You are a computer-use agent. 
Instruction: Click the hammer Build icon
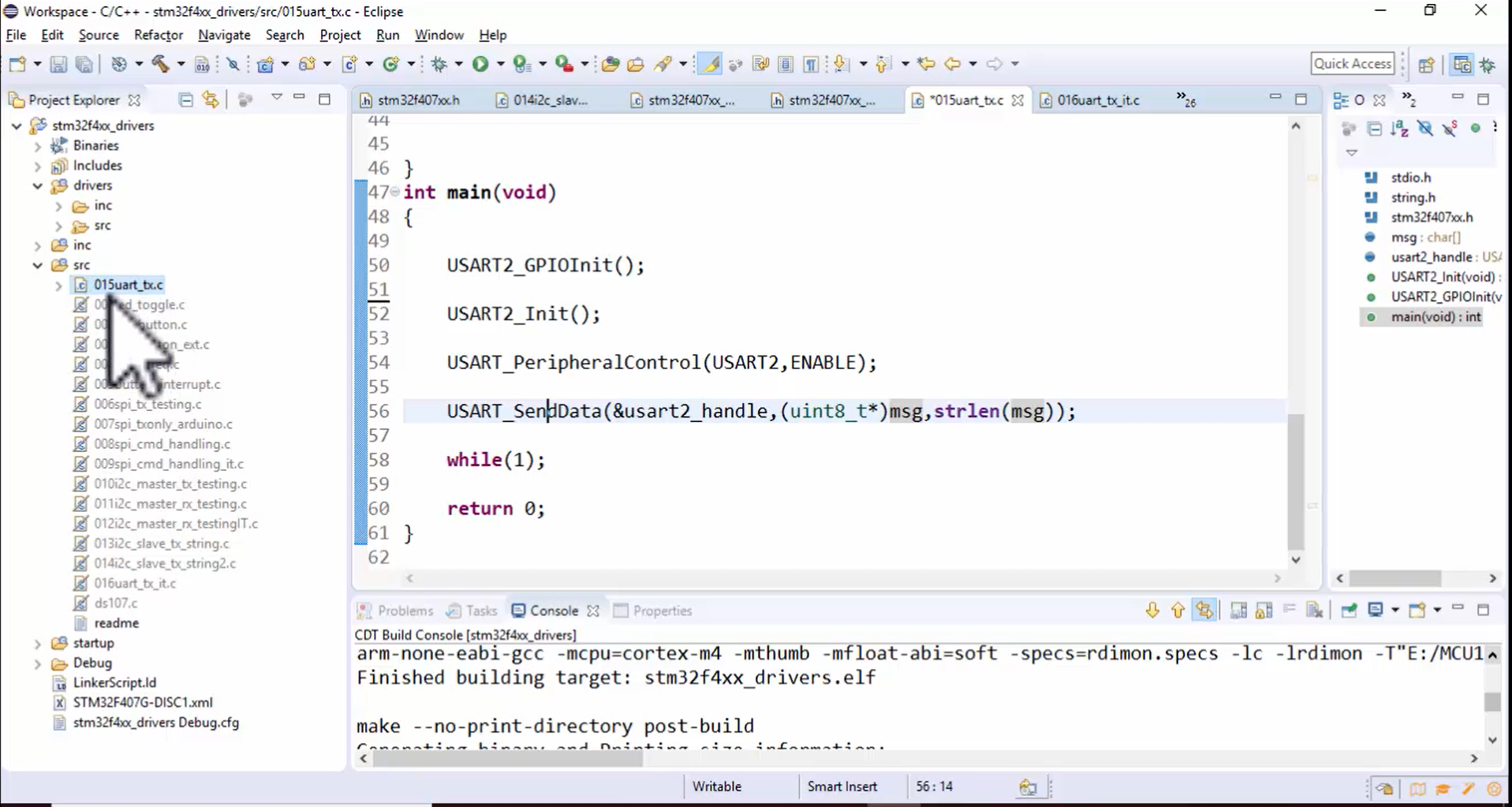[x=161, y=64]
